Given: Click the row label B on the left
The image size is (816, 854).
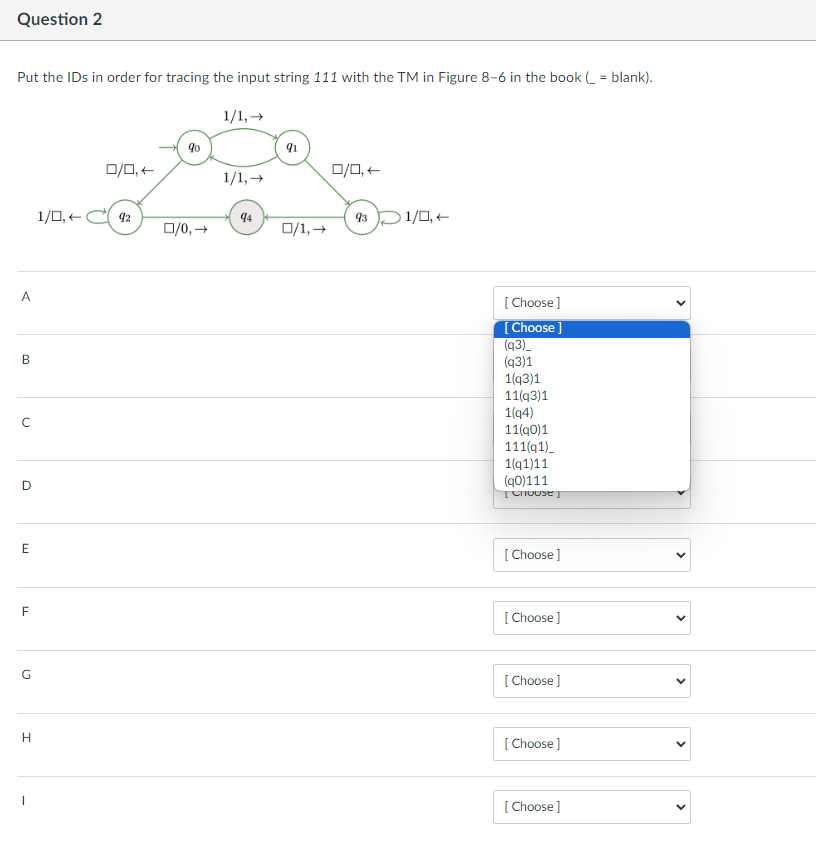Looking at the screenshot, I should (x=25, y=359).
